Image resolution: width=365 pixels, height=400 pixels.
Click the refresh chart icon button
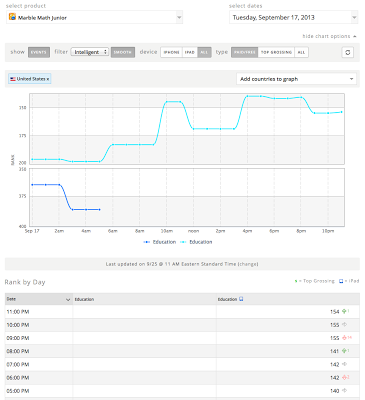click(348, 52)
